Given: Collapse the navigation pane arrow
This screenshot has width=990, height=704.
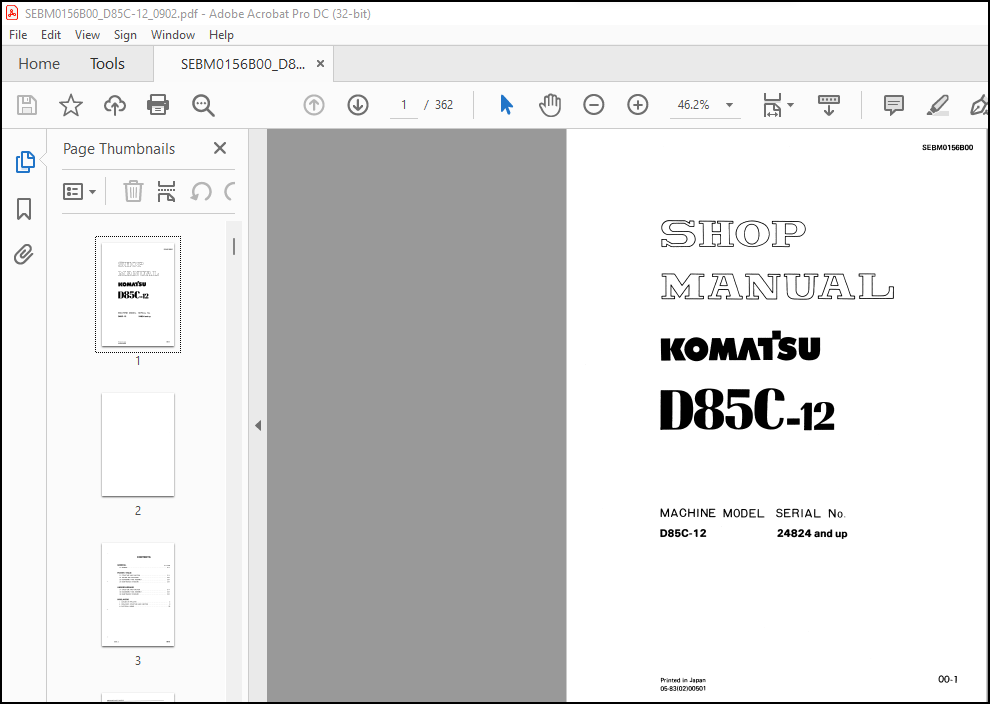Looking at the screenshot, I should pyautogui.click(x=258, y=426).
